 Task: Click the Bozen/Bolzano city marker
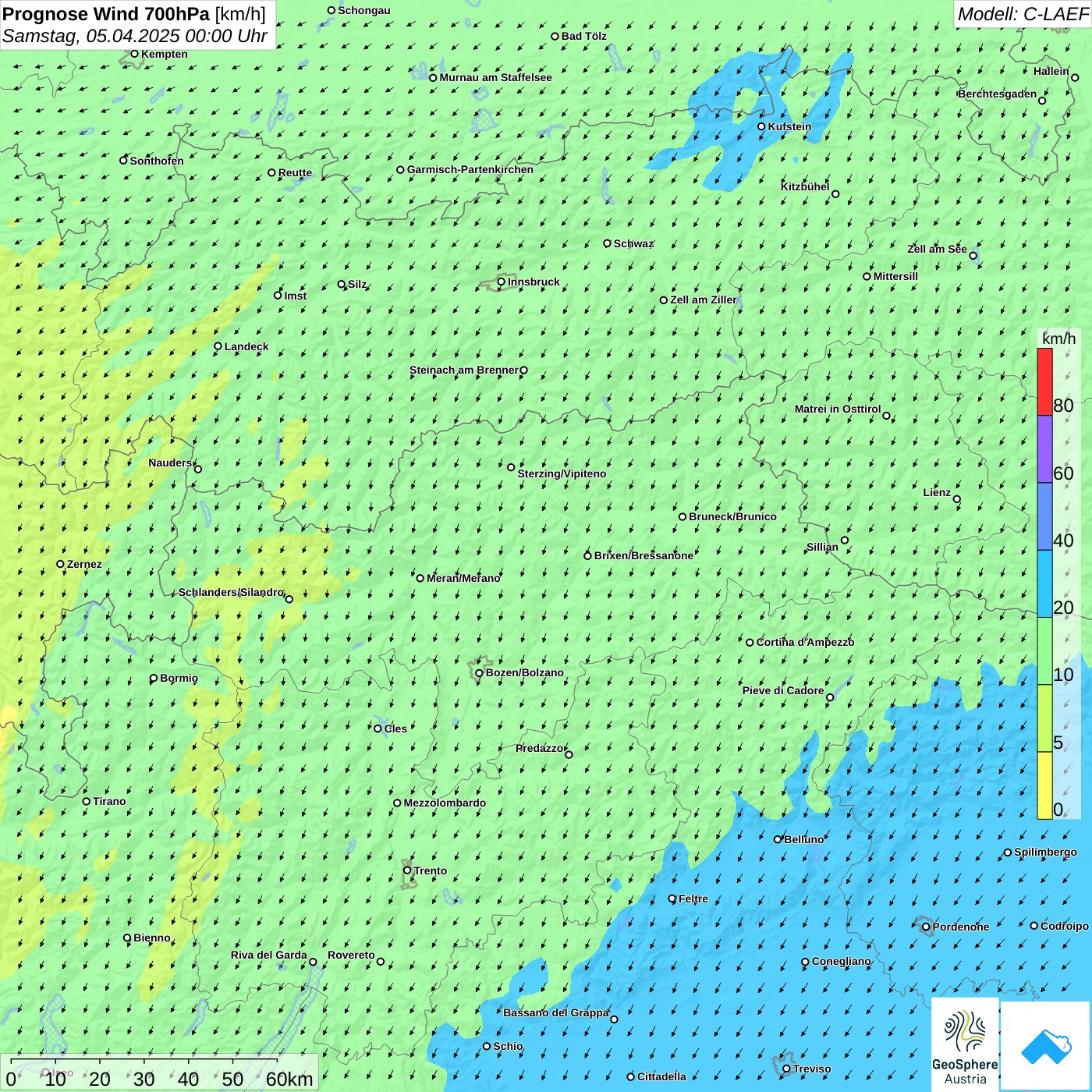point(479,673)
